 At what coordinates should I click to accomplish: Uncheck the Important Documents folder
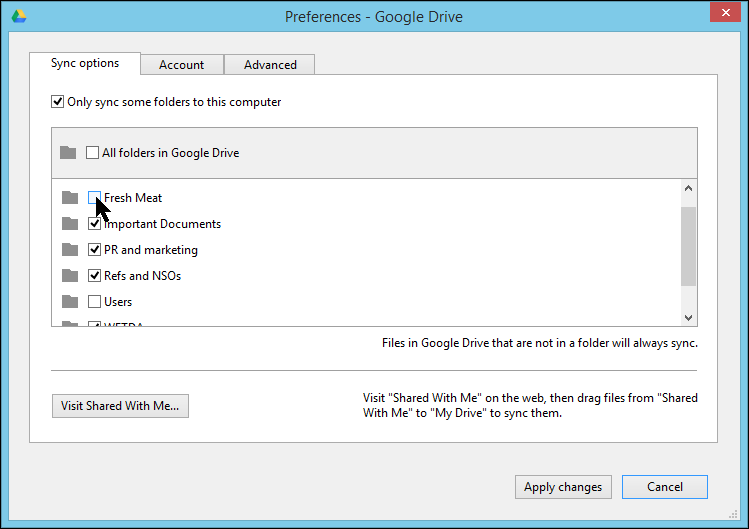point(94,224)
